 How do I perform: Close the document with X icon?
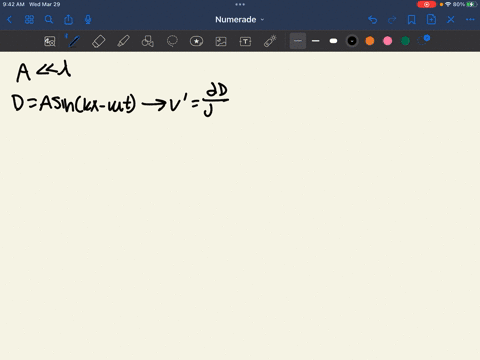[x=451, y=20]
